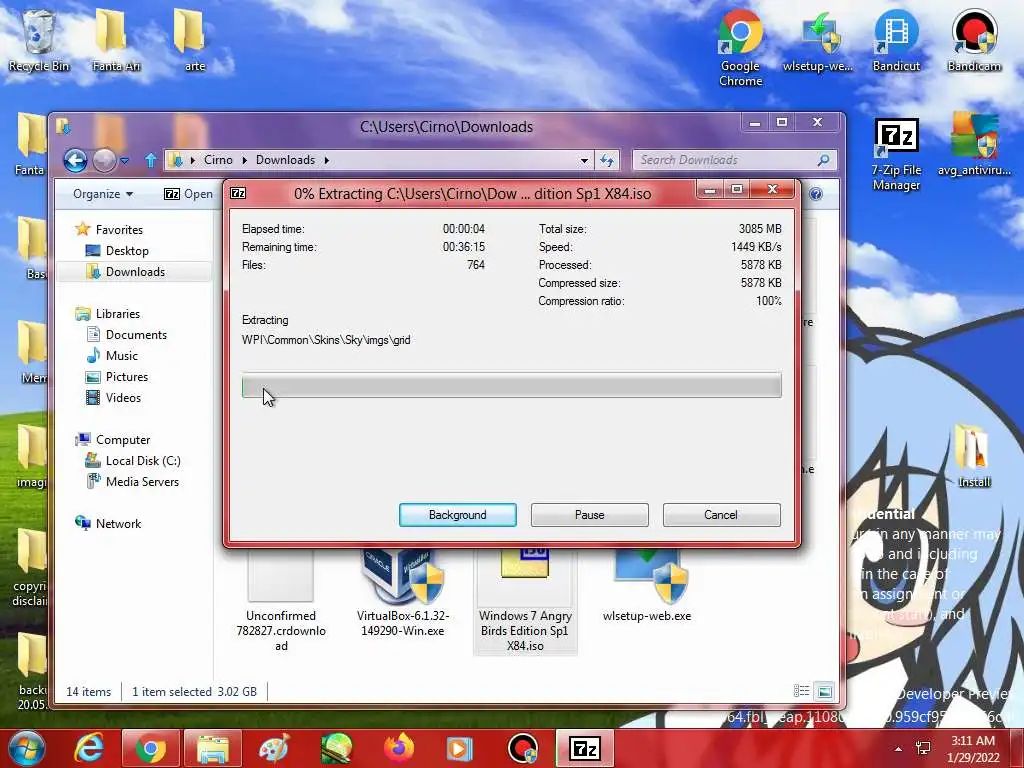Open Windows Explorer taskbar button

pos(213,748)
